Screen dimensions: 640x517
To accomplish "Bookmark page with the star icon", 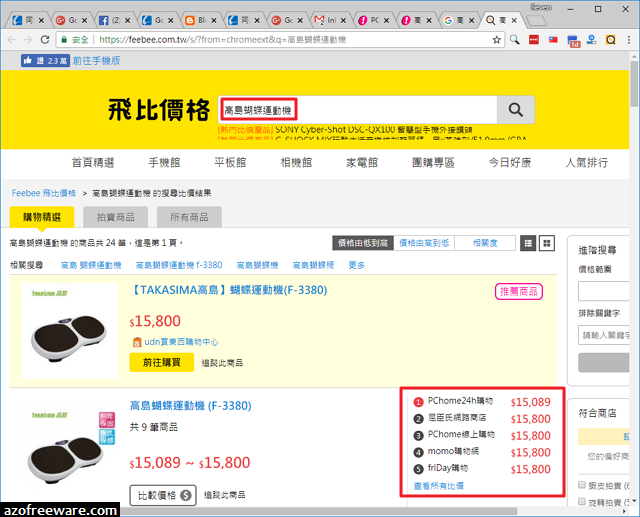I will (496, 40).
